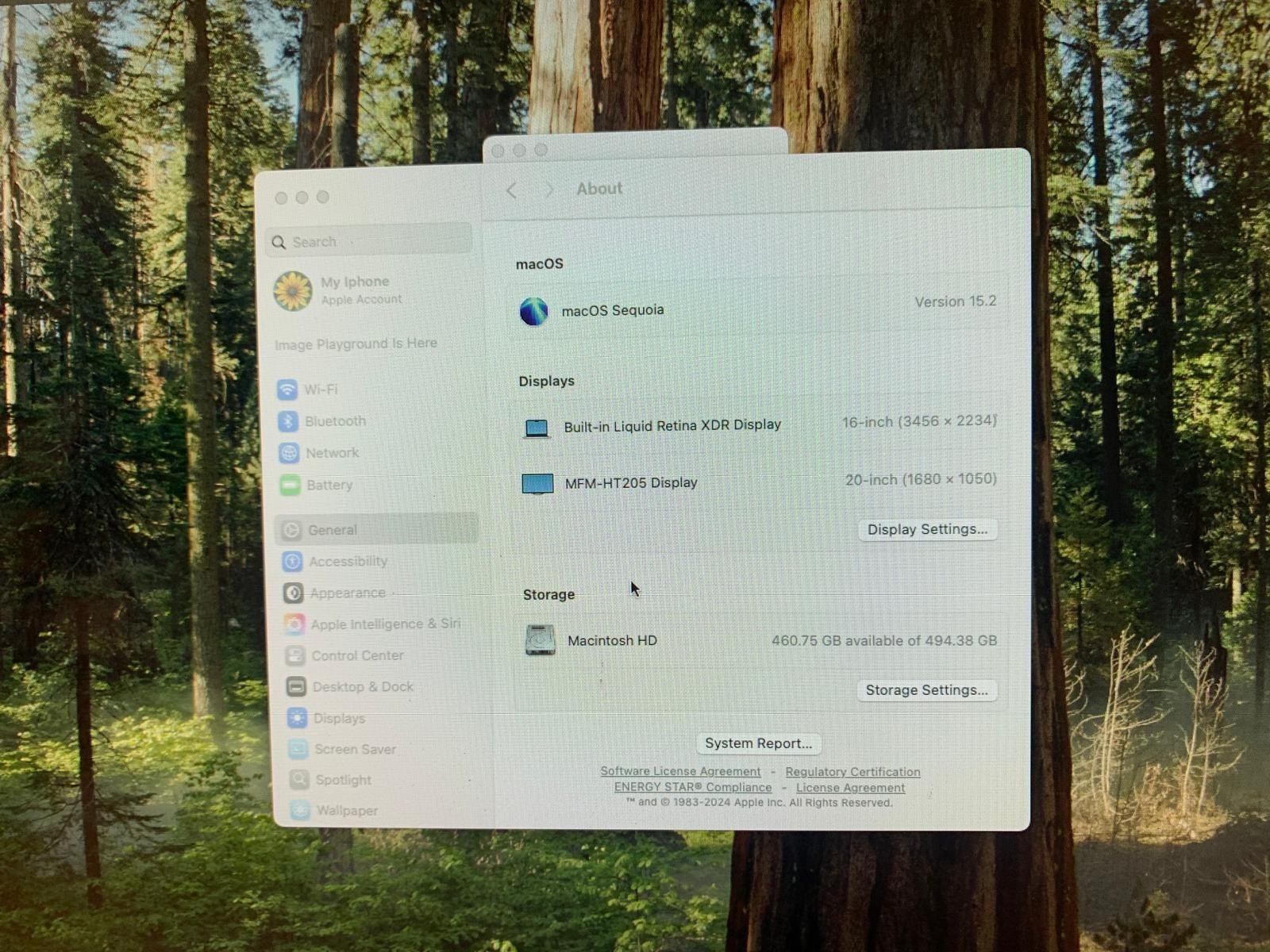
Task: Click the Displays sun icon in sidebar
Action: tap(297, 718)
